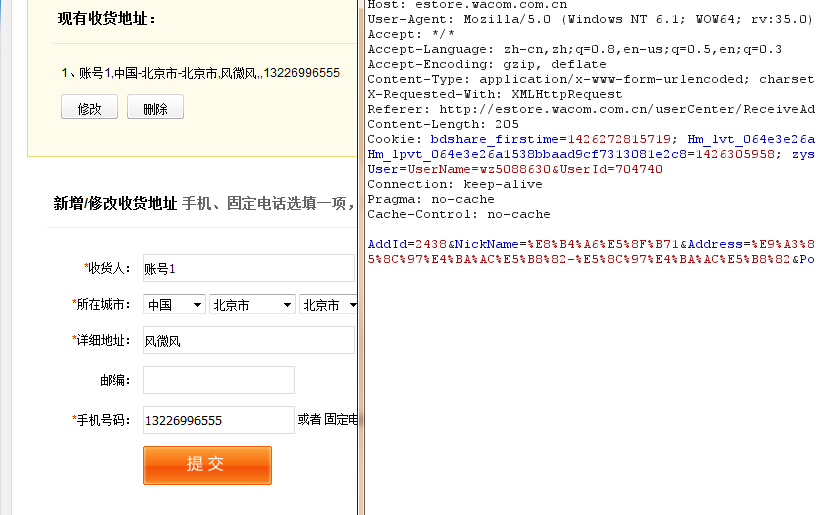Click the AddId=2438 parameter in request body
Viewport: 816px width, 515px height.
[x=407, y=244]
